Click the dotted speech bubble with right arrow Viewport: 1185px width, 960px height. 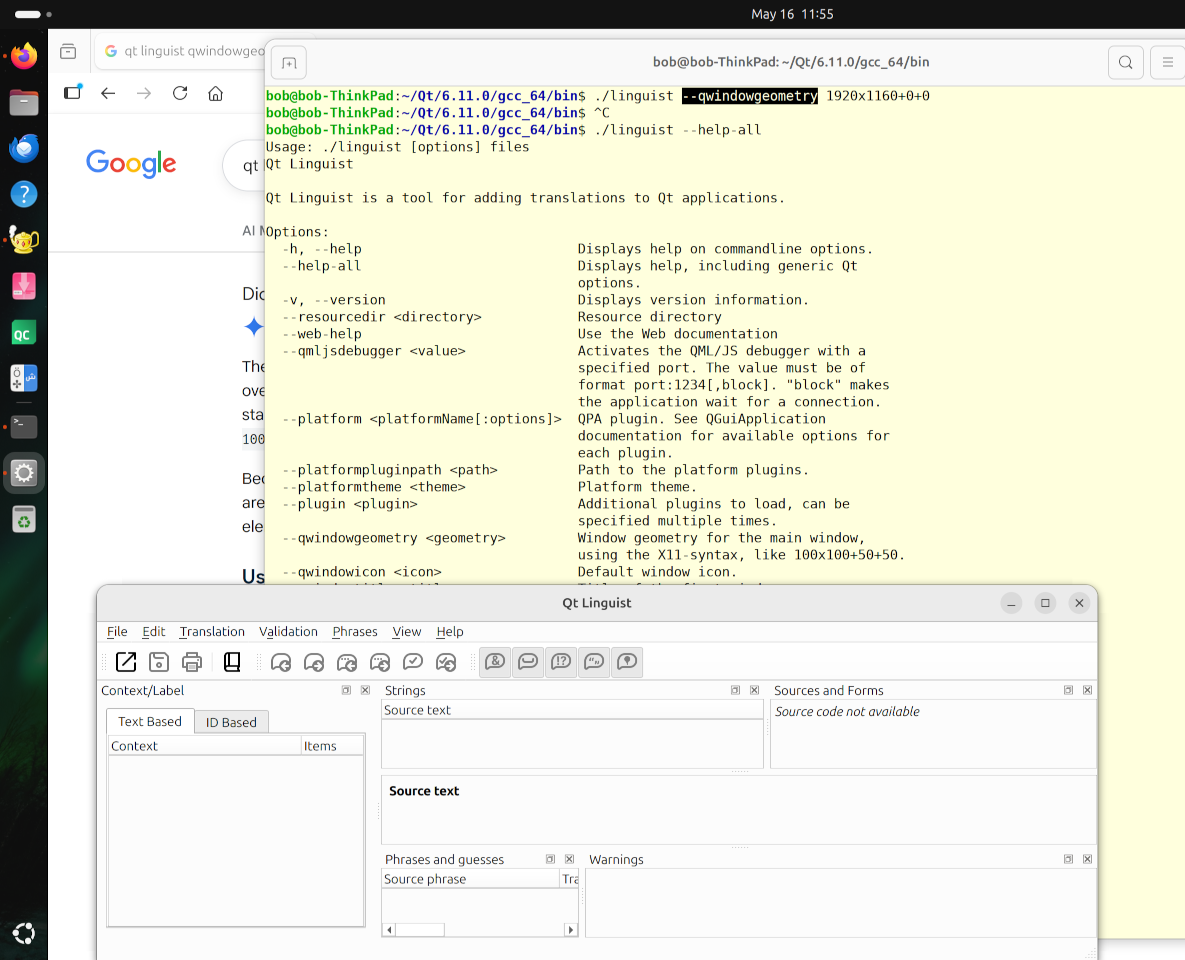(380, 662)
